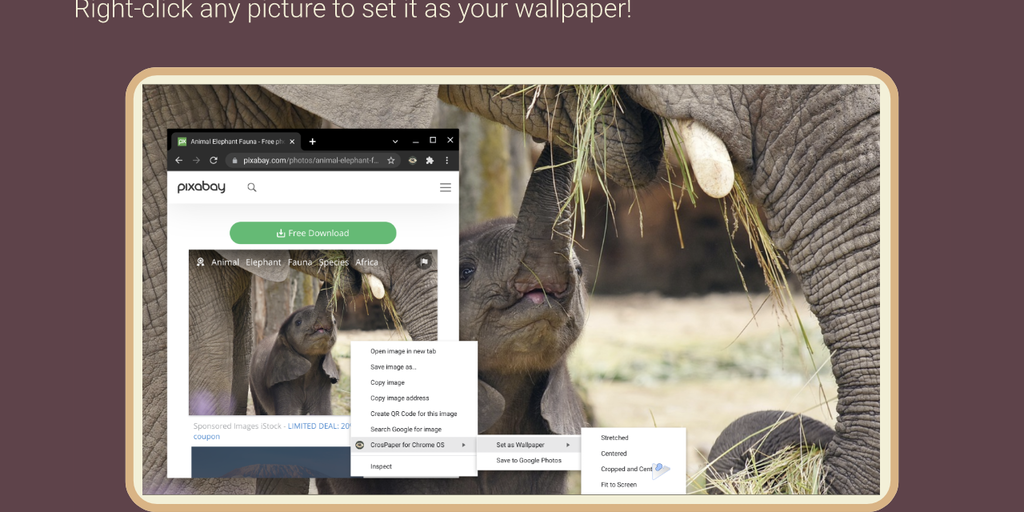
Task: Open Chrome's three-dot menu
Action: [447, 160]
